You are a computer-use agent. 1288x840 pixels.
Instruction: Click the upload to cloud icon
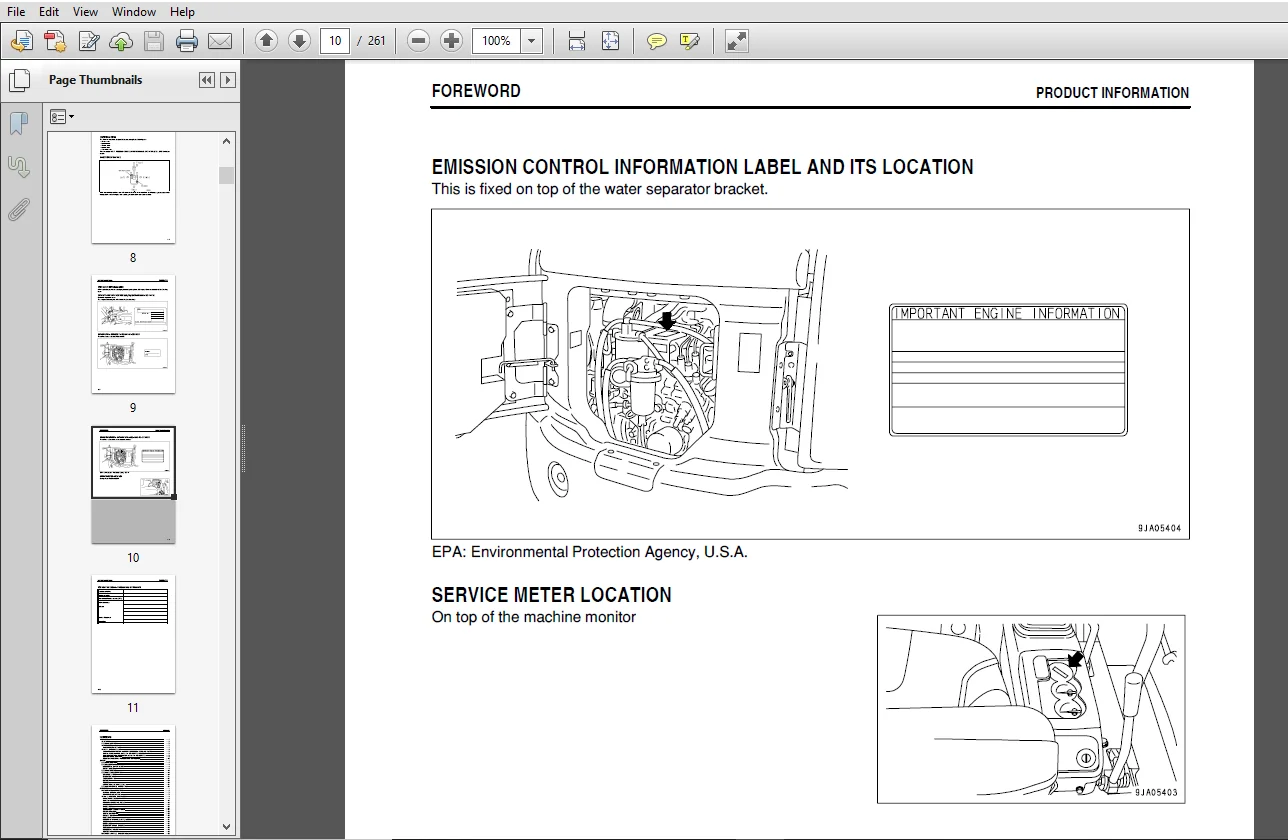(121, 41)
